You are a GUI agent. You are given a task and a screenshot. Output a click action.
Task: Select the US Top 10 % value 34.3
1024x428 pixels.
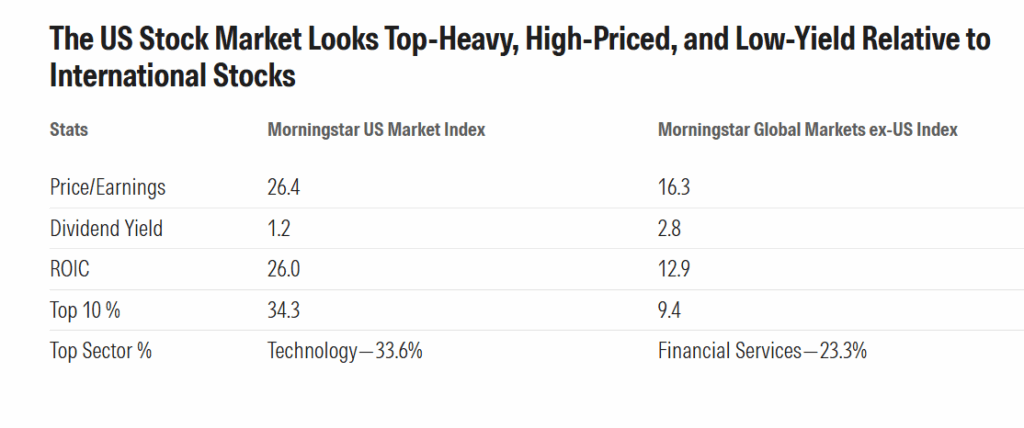pyautogui.click(x=283, y=310)
